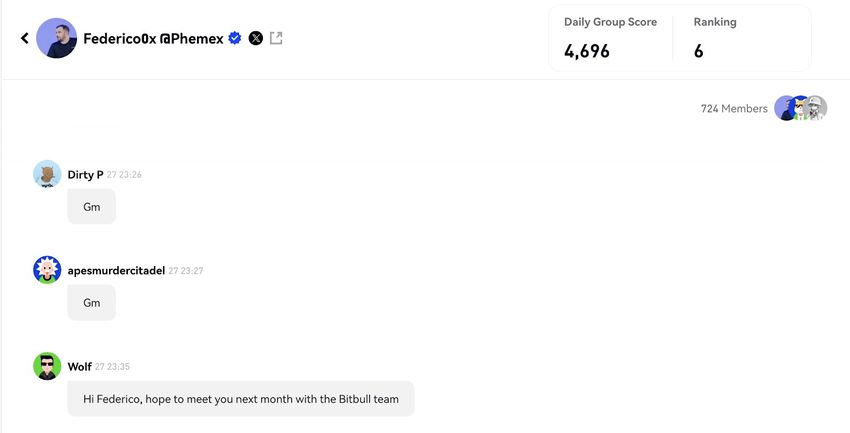Screen dimensions: 850x433
Task: Click Wolf's message about Bitbull team
Action: [x=241, y=399]
